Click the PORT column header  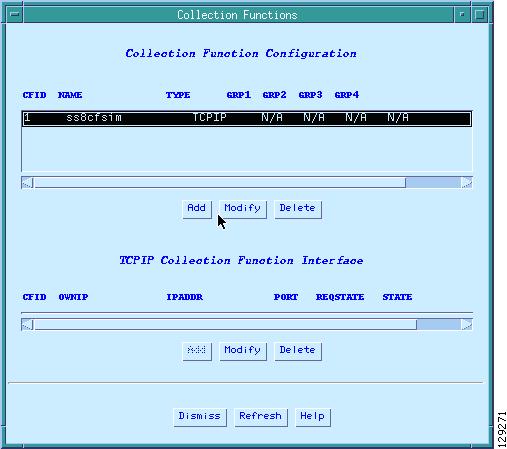tap(286, 297)
